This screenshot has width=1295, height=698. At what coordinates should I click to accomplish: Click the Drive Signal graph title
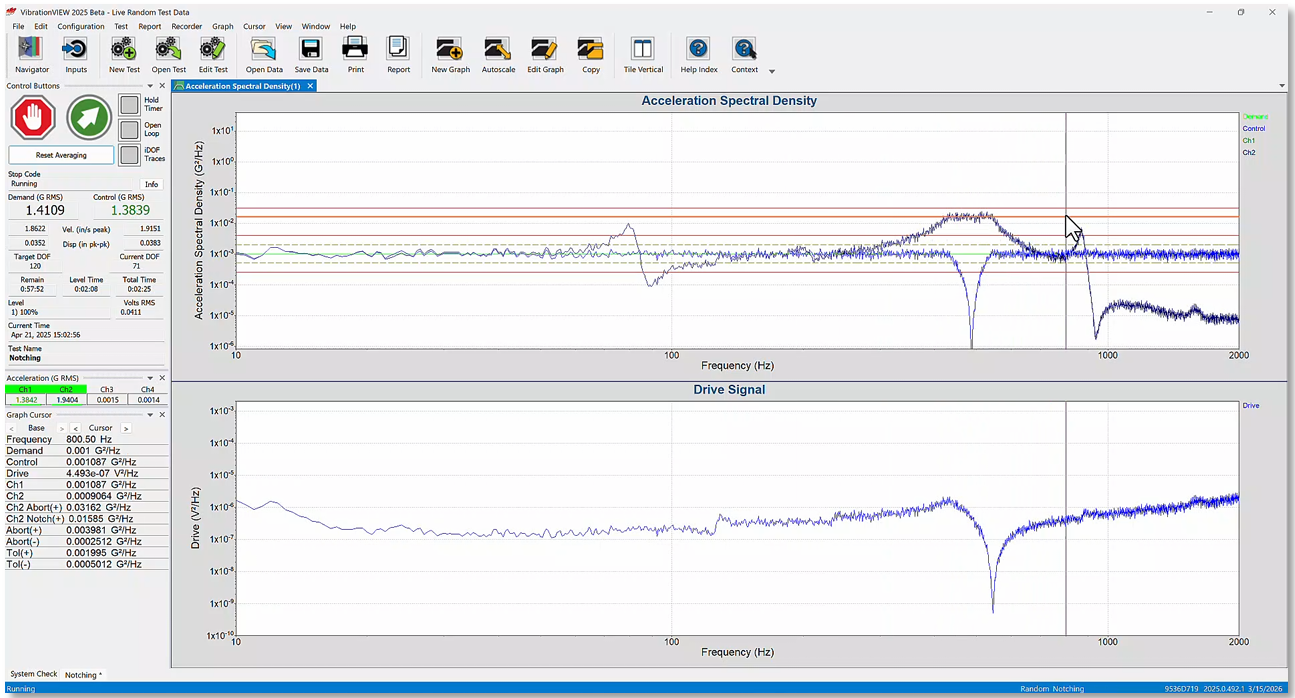click(729, 389)
